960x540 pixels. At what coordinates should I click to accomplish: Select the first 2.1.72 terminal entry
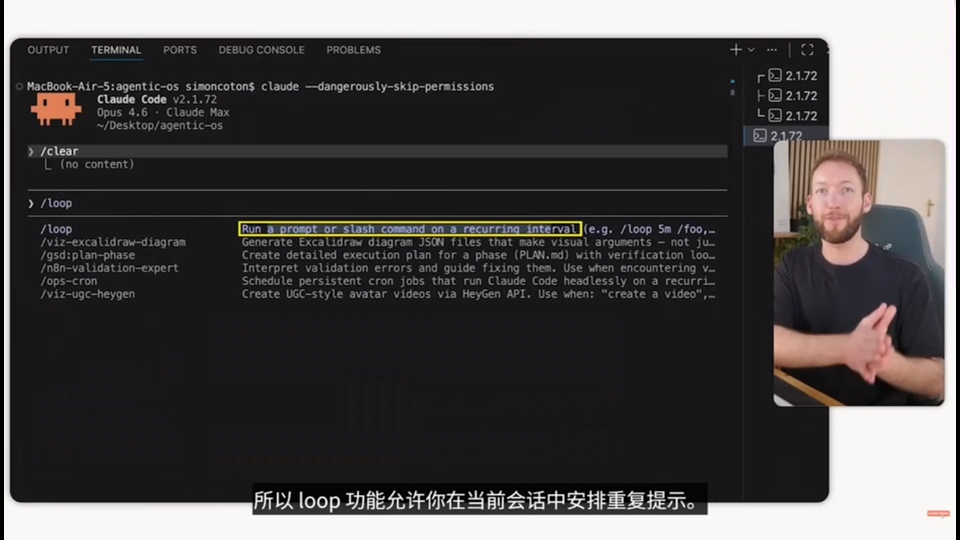tap(793, 76)
